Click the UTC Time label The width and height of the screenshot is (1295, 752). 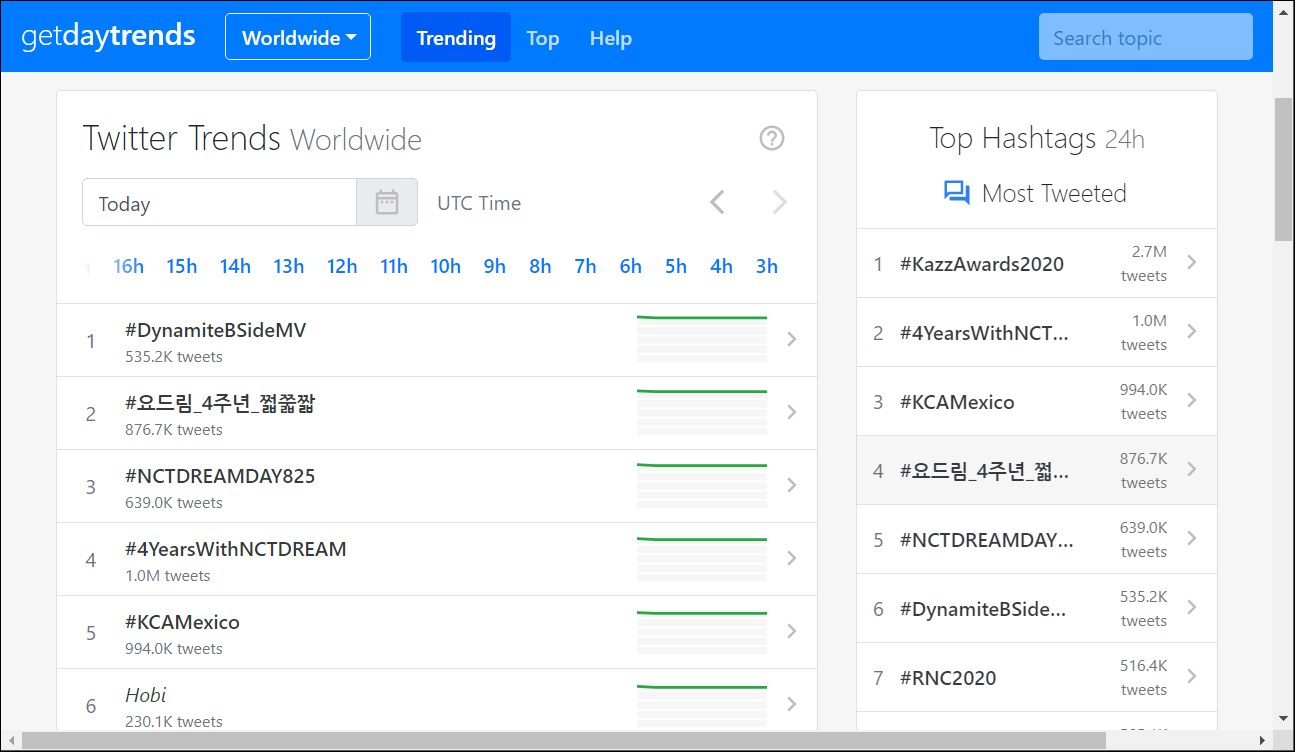pos(479,203)
